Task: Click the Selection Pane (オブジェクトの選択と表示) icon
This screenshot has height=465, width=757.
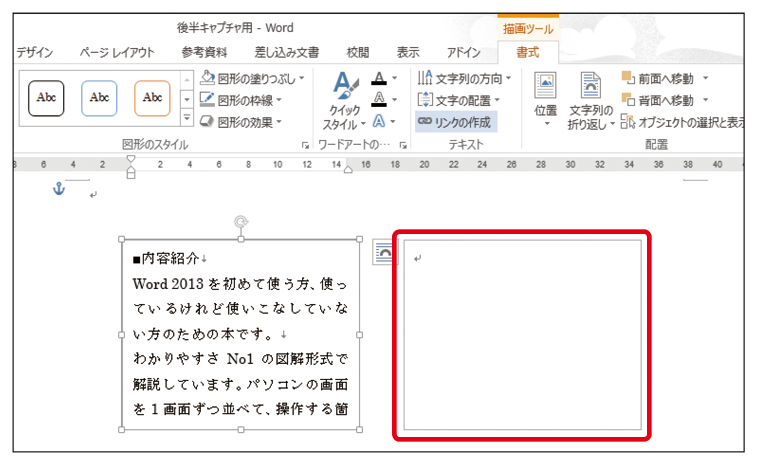Action: (628, 122)
